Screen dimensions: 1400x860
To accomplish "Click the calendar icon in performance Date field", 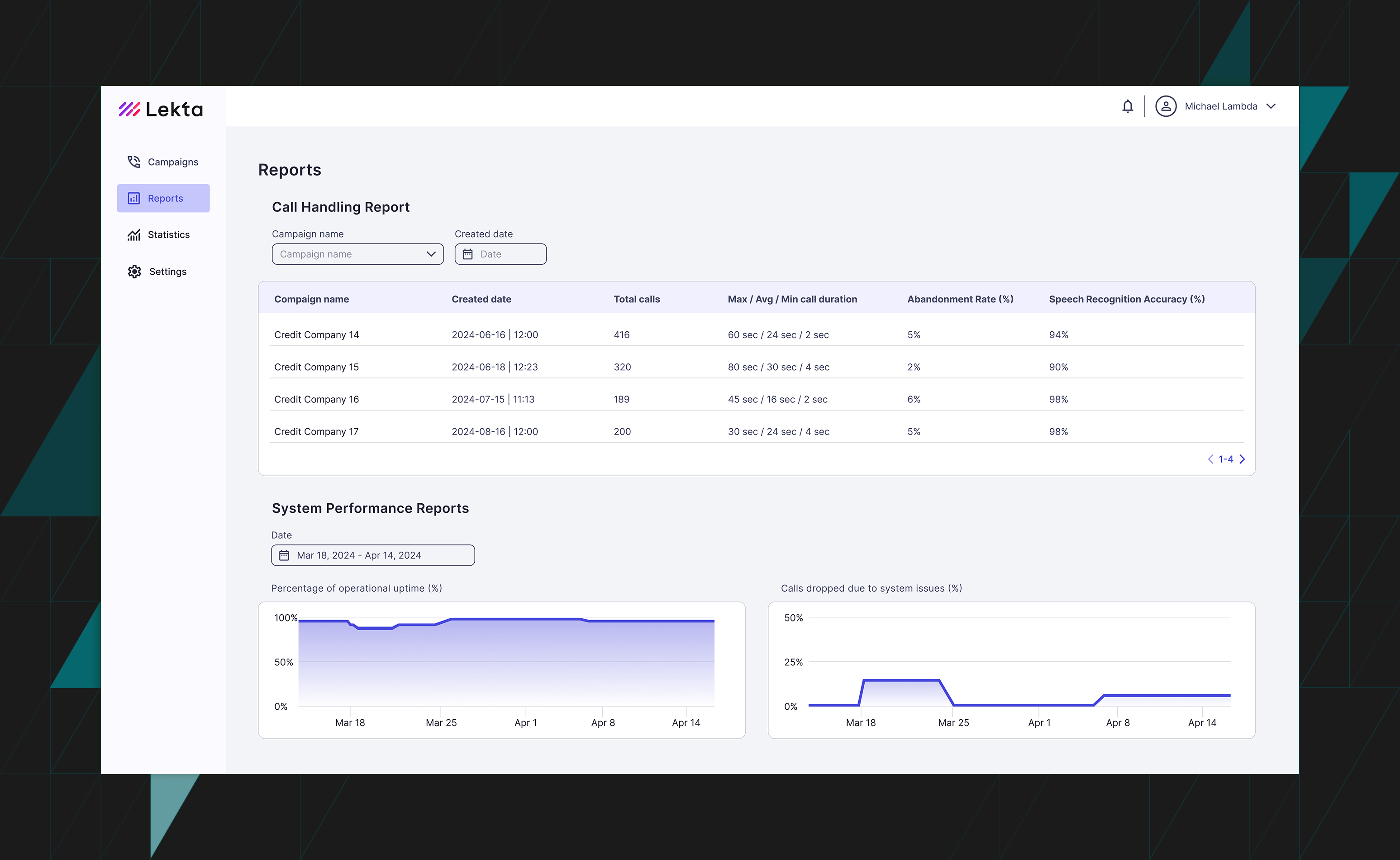I will tap(284, 556).
